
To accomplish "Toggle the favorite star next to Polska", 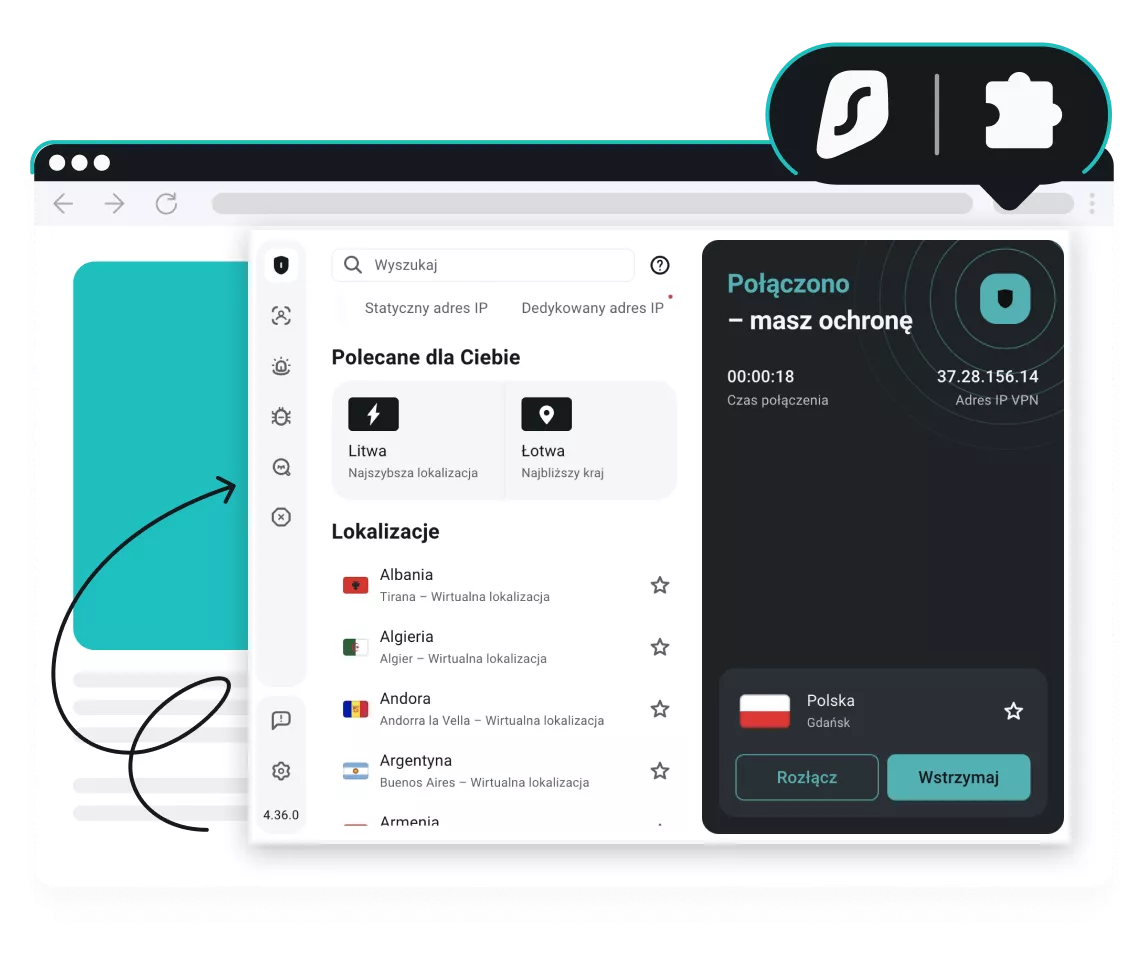I will (x=1013, y=711).
